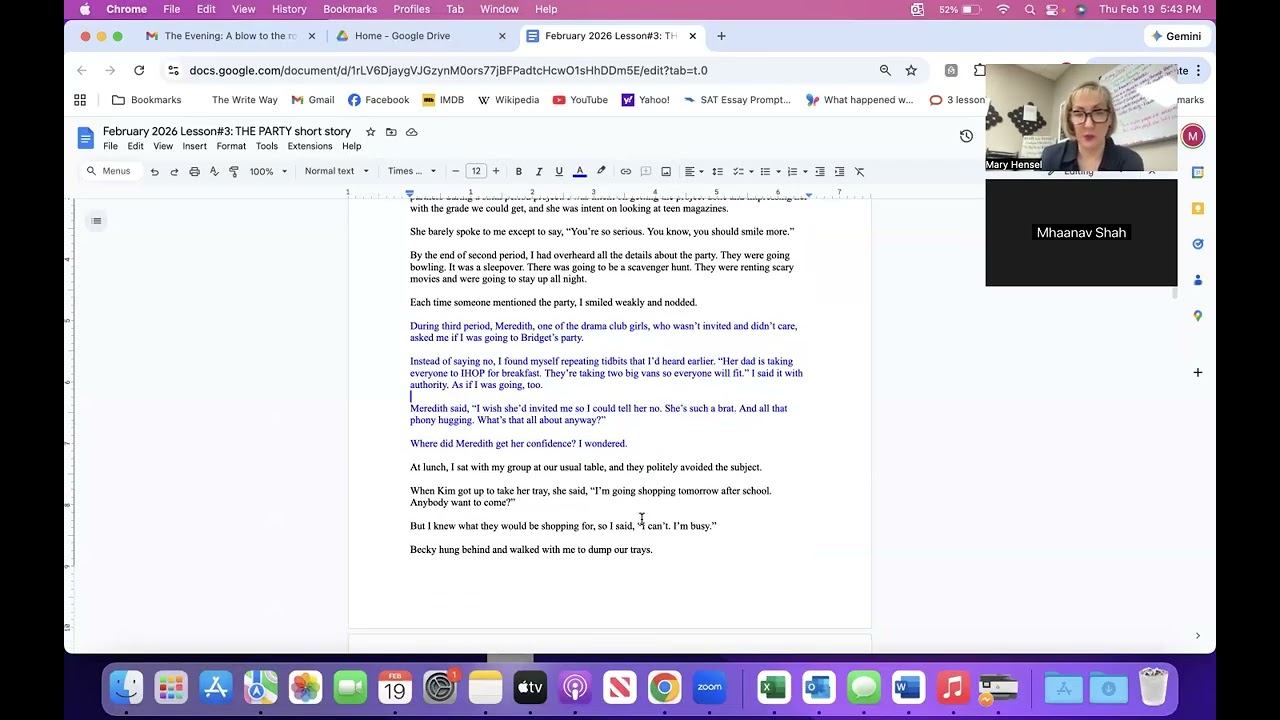Show the document outline panel
Image resolution: width=1280 pixels, height=720 pixels.
(96, 221)
